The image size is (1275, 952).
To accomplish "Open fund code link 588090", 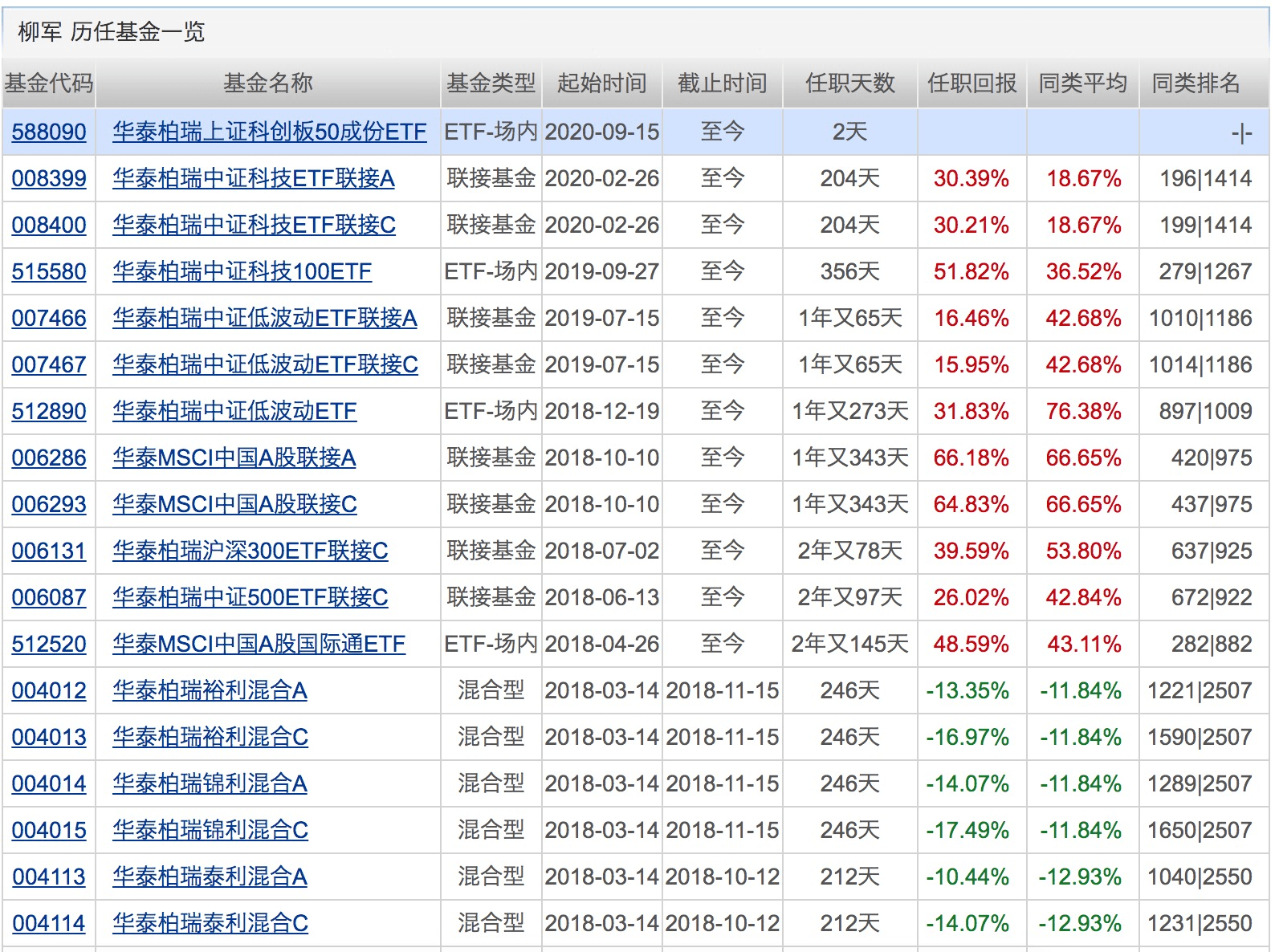I will pyautogui.click(x=49, y=132).
